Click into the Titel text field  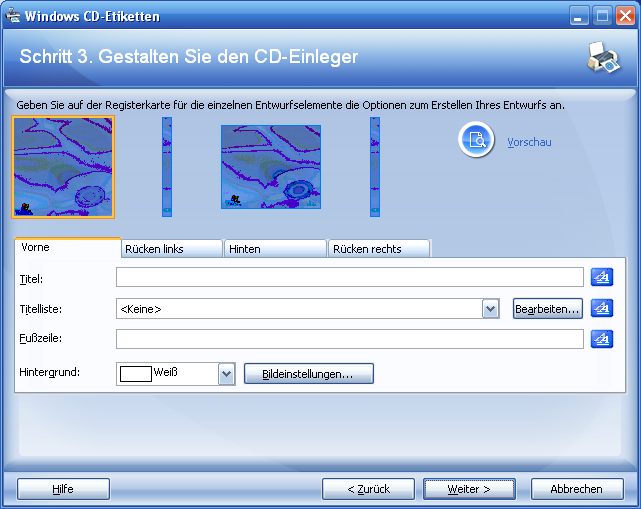pyautogui.click(x=349, y=277)
